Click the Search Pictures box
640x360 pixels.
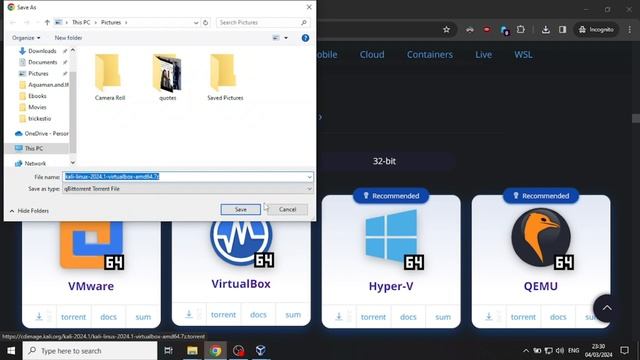263,22
